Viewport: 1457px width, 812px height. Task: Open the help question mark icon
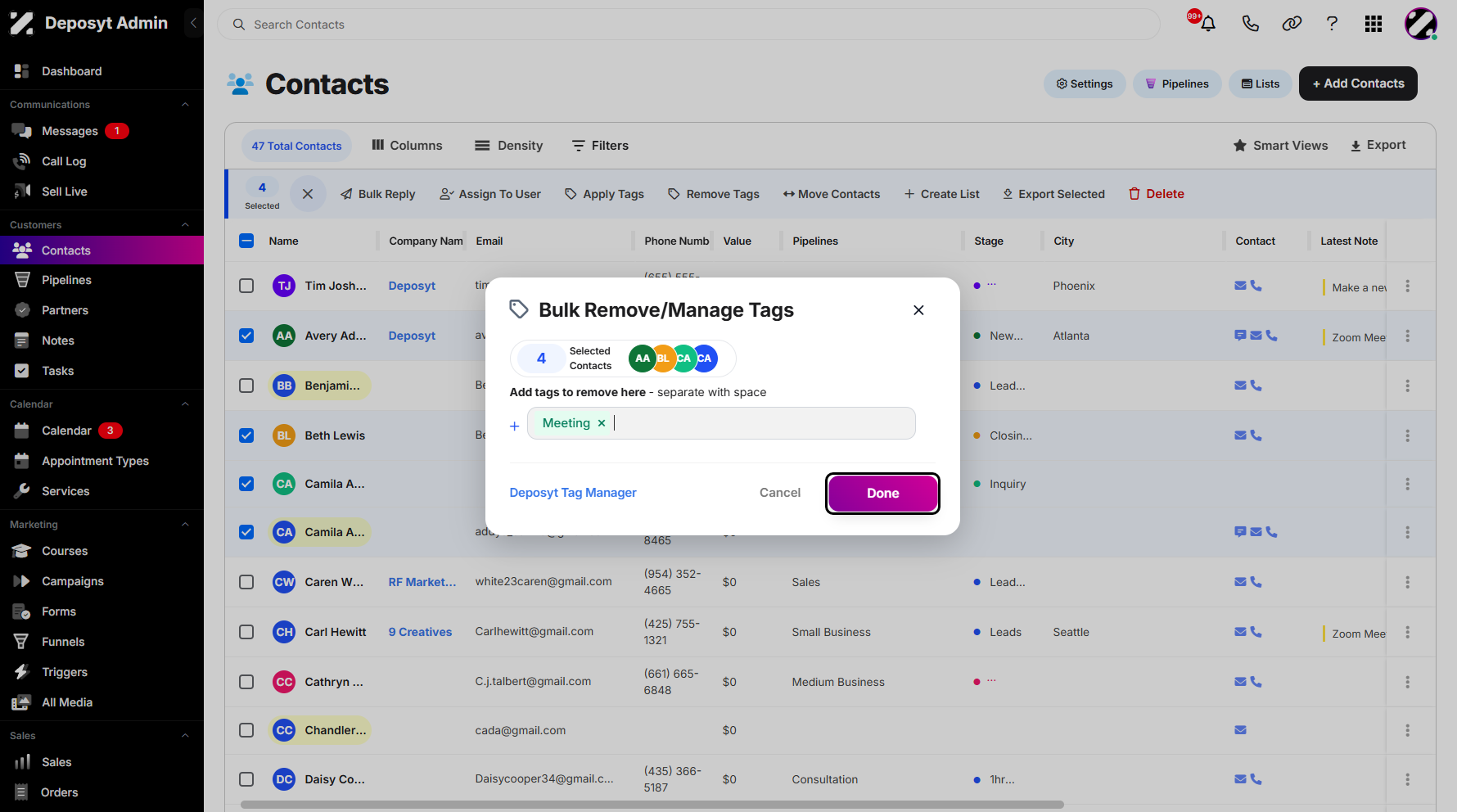point(1332,24)
